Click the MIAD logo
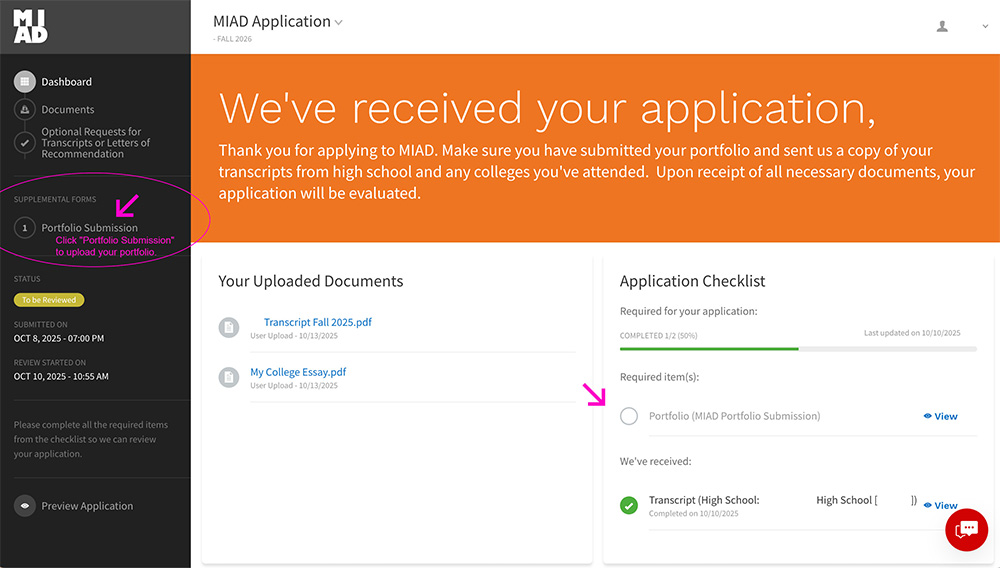This screenshot has height=568, width=1000. pyautogui.click(x=31, y=27)
